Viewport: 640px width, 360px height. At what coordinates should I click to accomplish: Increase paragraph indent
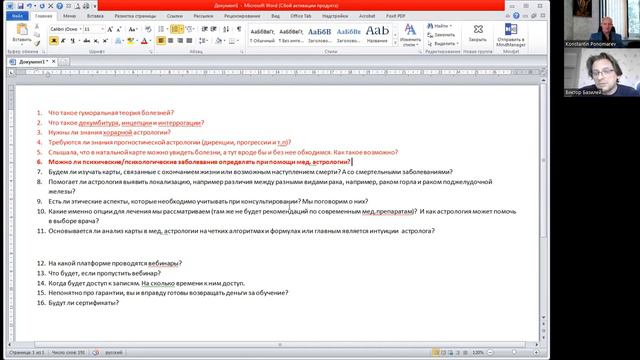point(213,29)
